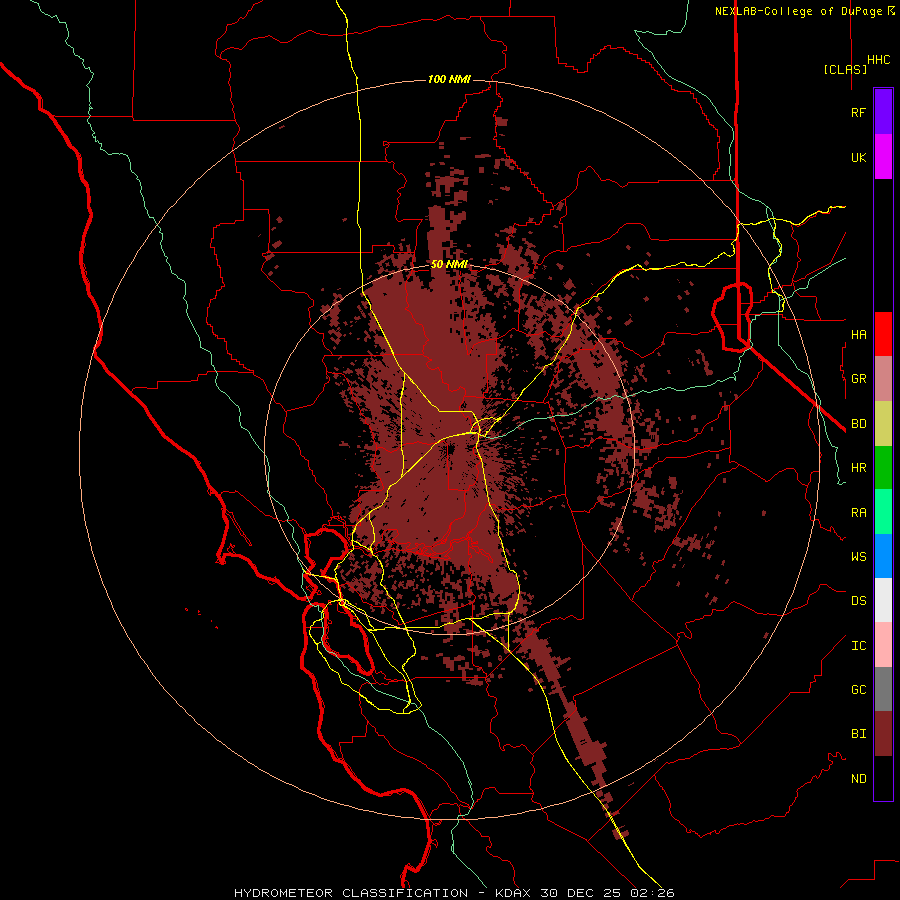Screen dimensions: 900x900
Task: Click the "HHC" product code text
Action: [x=878, y=60]
